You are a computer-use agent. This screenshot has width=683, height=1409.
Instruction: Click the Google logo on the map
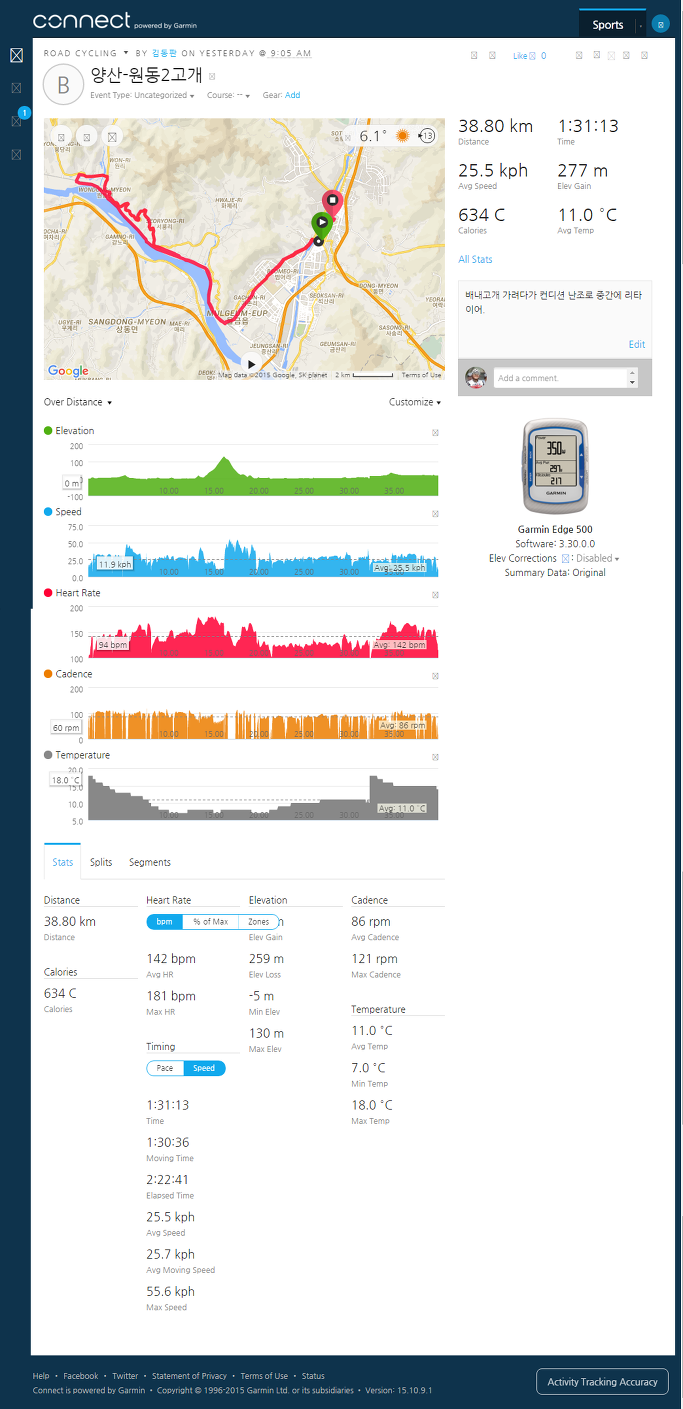pos(68,371)
